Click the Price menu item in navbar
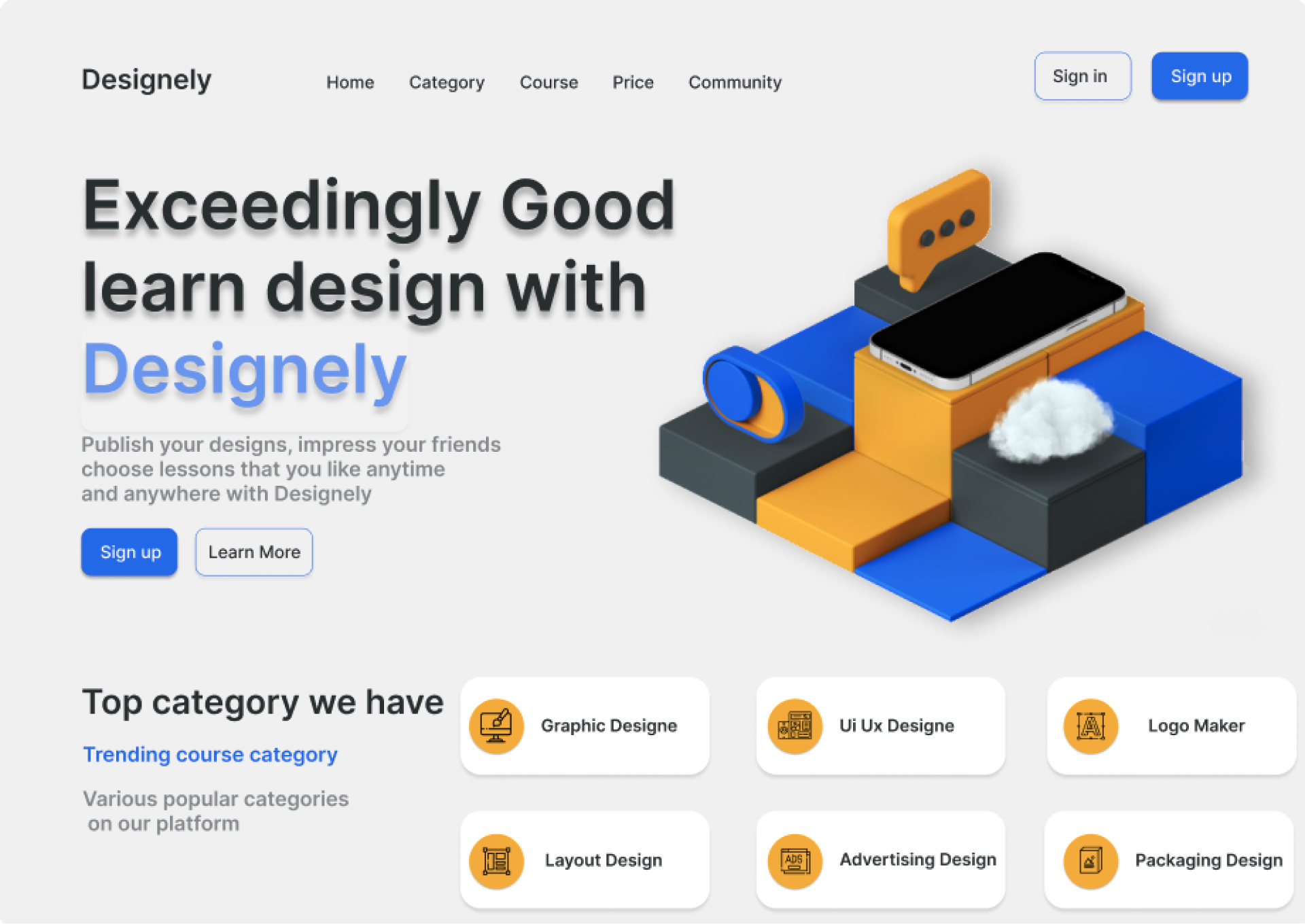The height and width of the screenshot is (924, 1305). pos(633,82)
